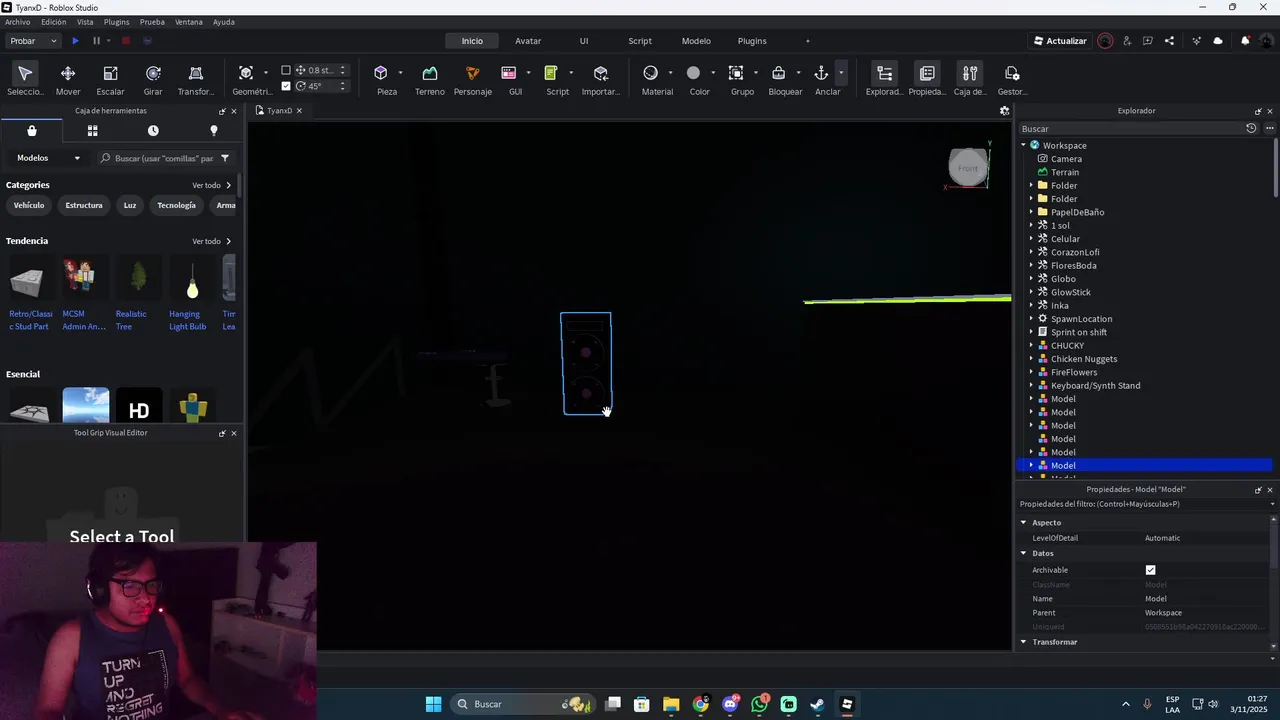The width and height of the screenshot is (1280, 720).
Task: Open the toolbox Creations lightbulb tab
Action: [x=213, y=131]
